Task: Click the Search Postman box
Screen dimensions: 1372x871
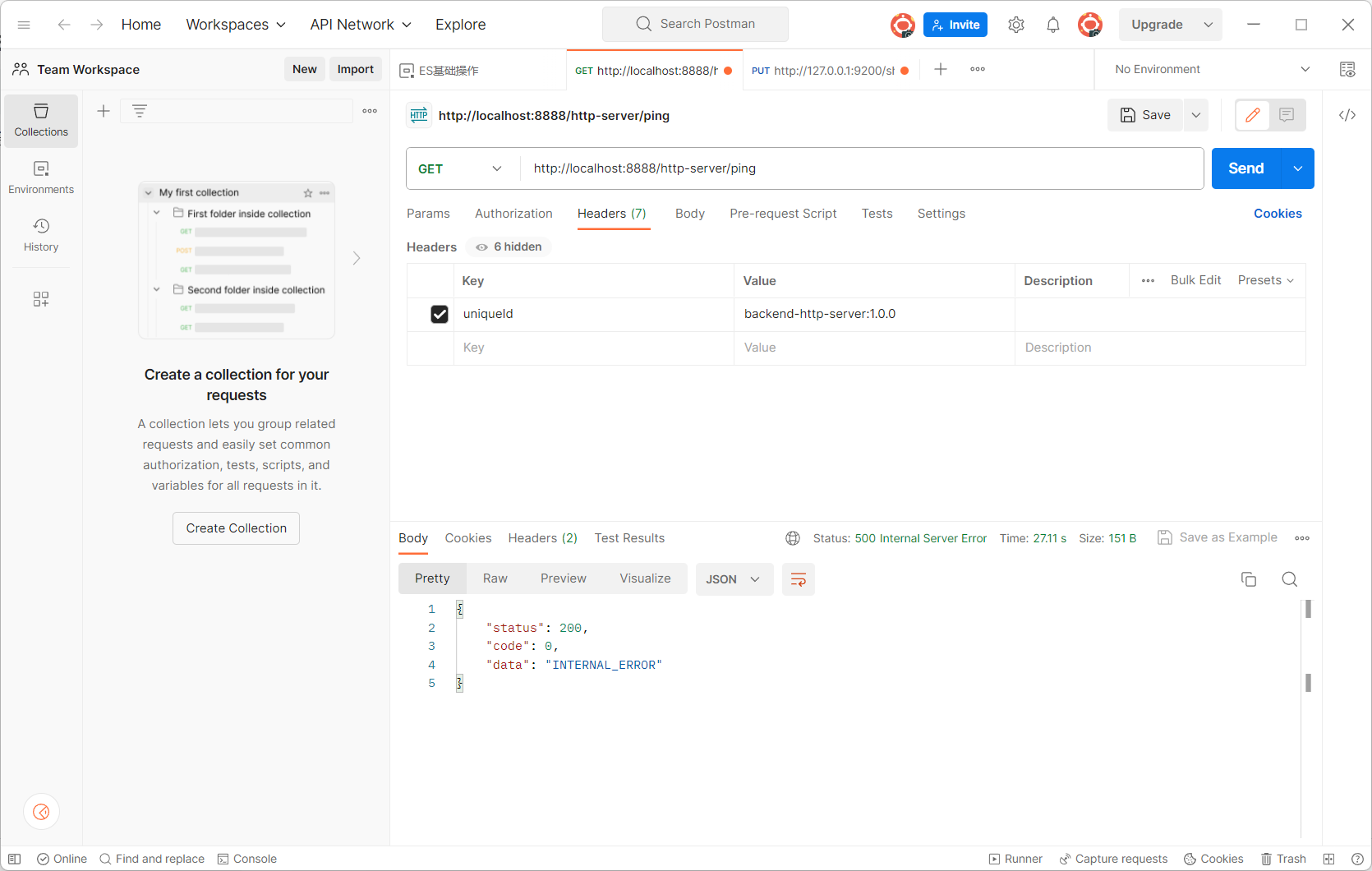Action: click(x=695, y=24)
